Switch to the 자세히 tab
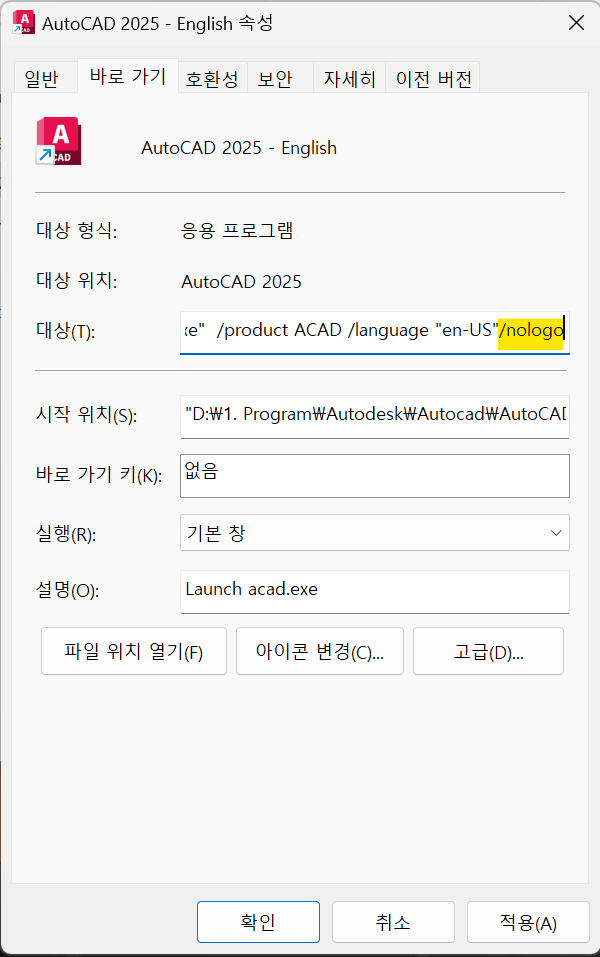 point(349,79)
